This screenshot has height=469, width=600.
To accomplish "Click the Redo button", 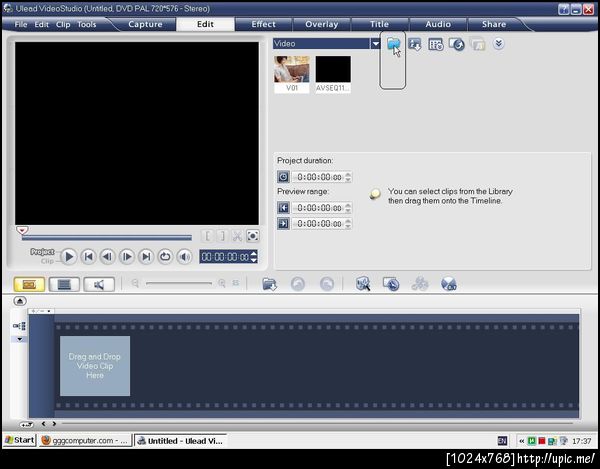I will pos(326,284).
